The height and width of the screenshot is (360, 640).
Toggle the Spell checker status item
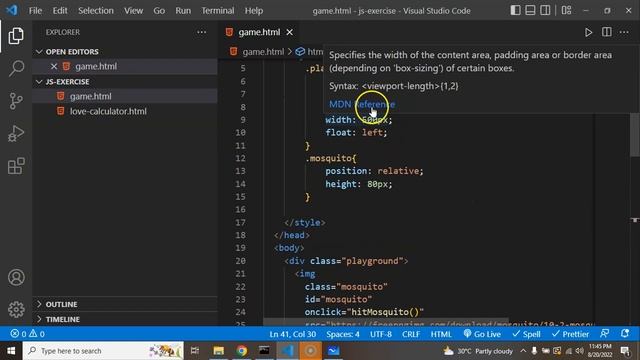click(526, 334)
